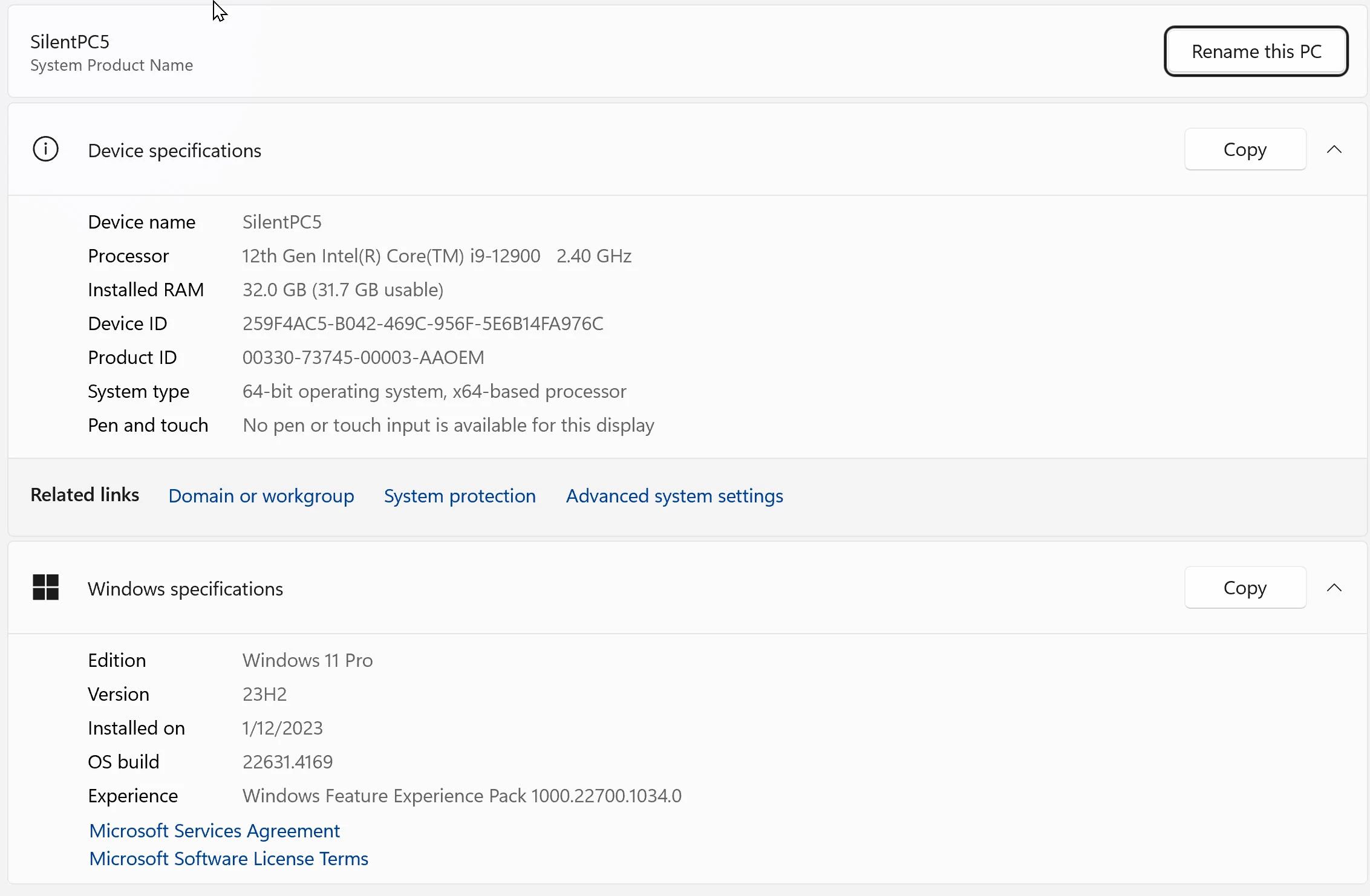
Task: Click the Device specifications info icon
Action: tap(45, 149)
